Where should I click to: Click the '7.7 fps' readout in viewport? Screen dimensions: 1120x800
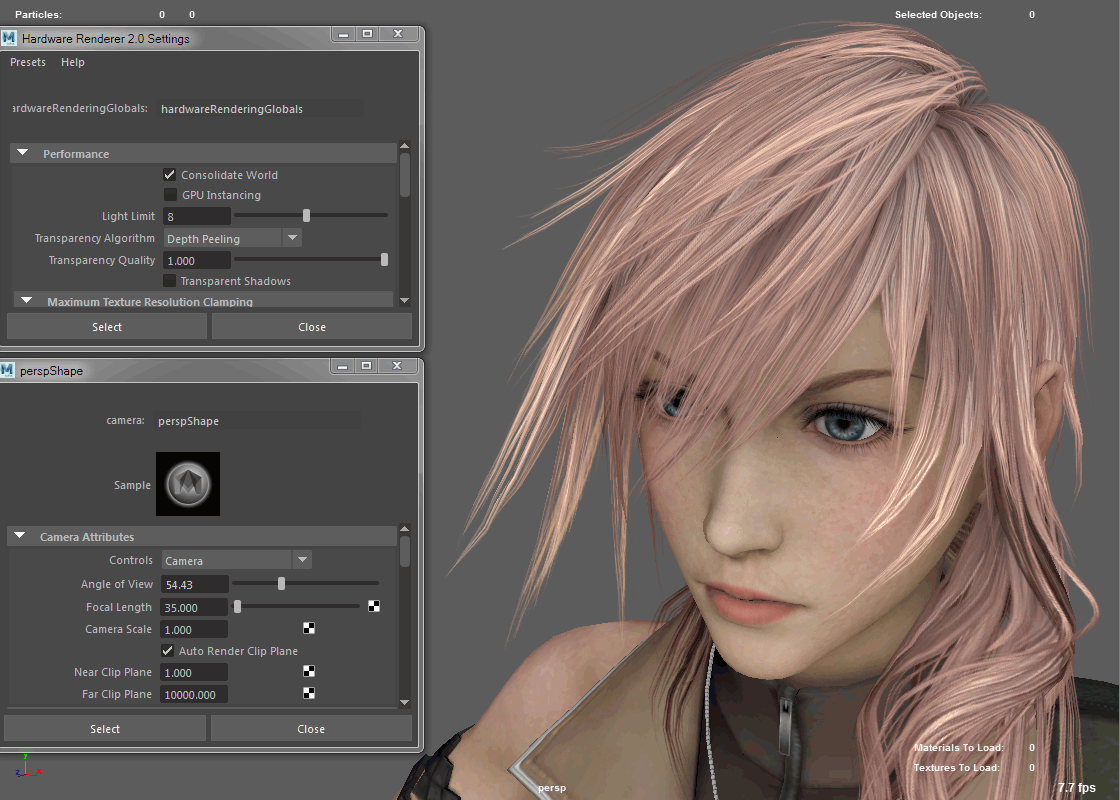point(1076,787)
